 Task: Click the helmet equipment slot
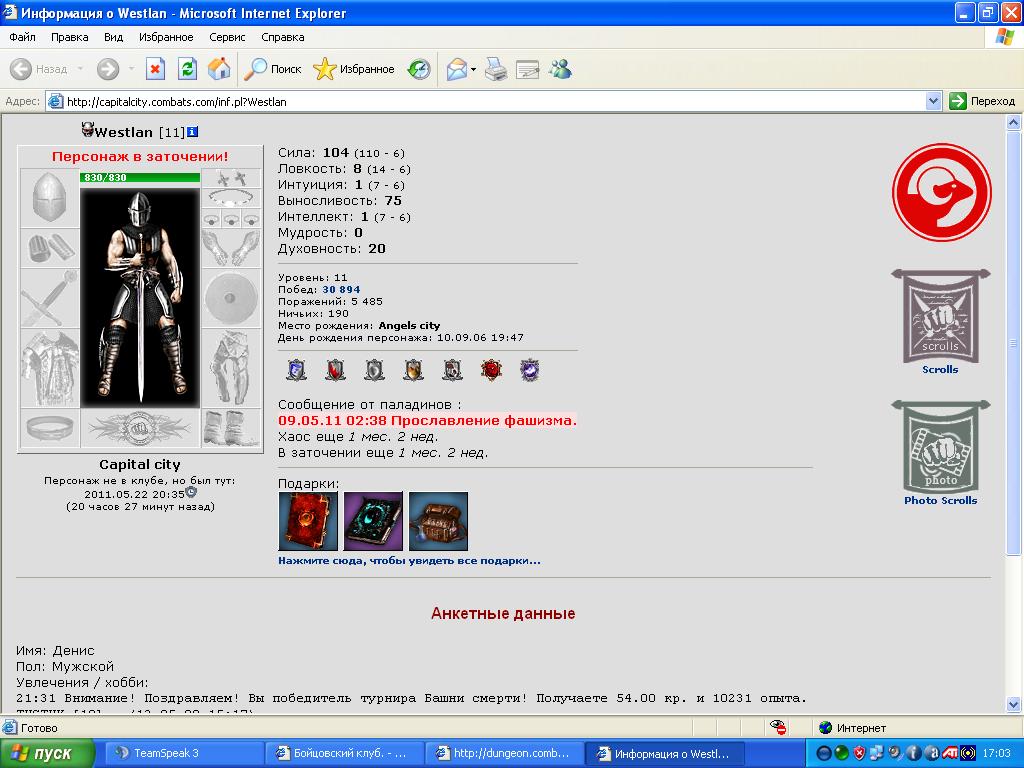pyautogui.click(x=50, y=198)
